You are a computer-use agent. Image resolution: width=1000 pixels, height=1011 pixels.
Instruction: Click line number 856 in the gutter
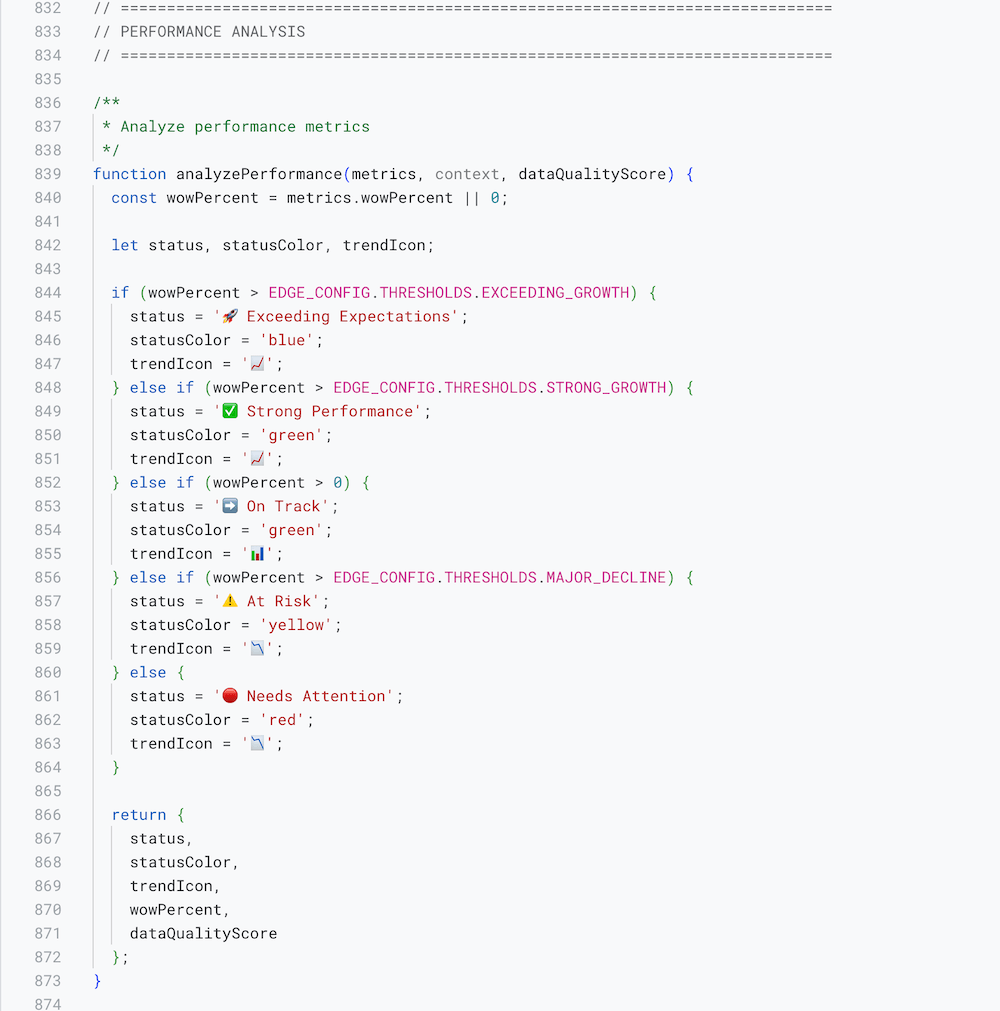tap(48, 577)
